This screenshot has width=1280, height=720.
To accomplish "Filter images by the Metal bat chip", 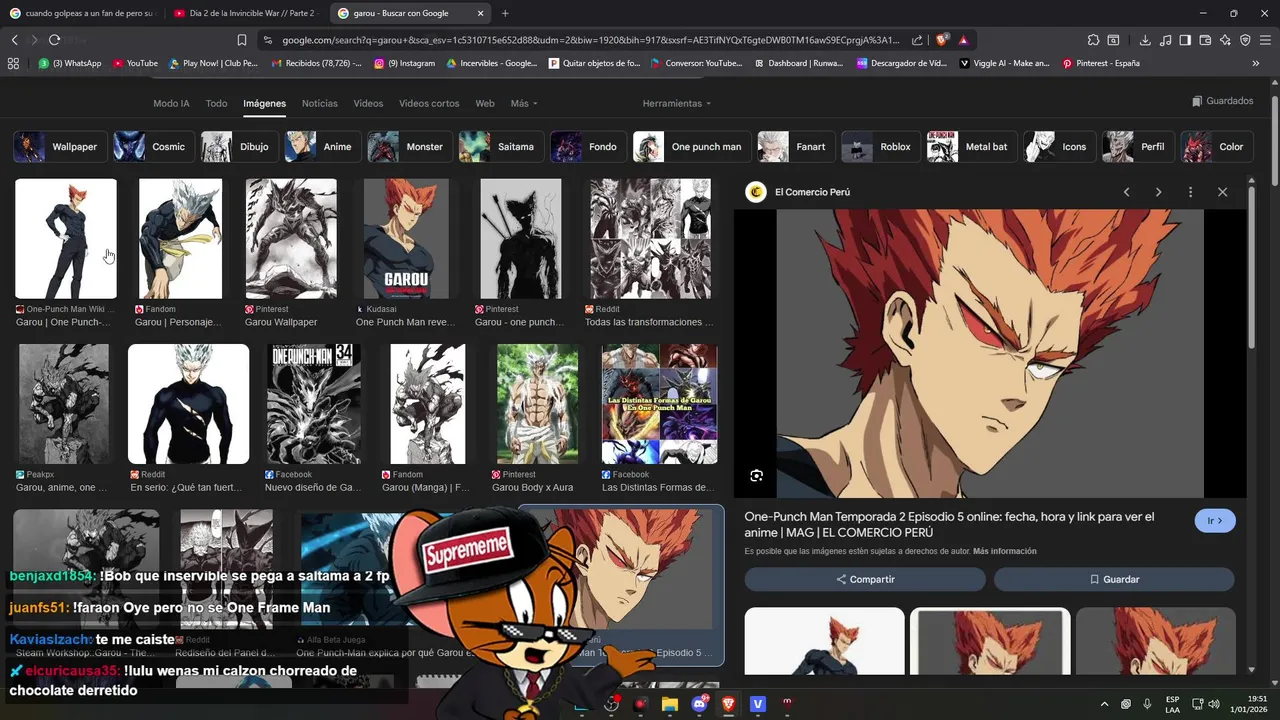I will (x=969, y=147).
